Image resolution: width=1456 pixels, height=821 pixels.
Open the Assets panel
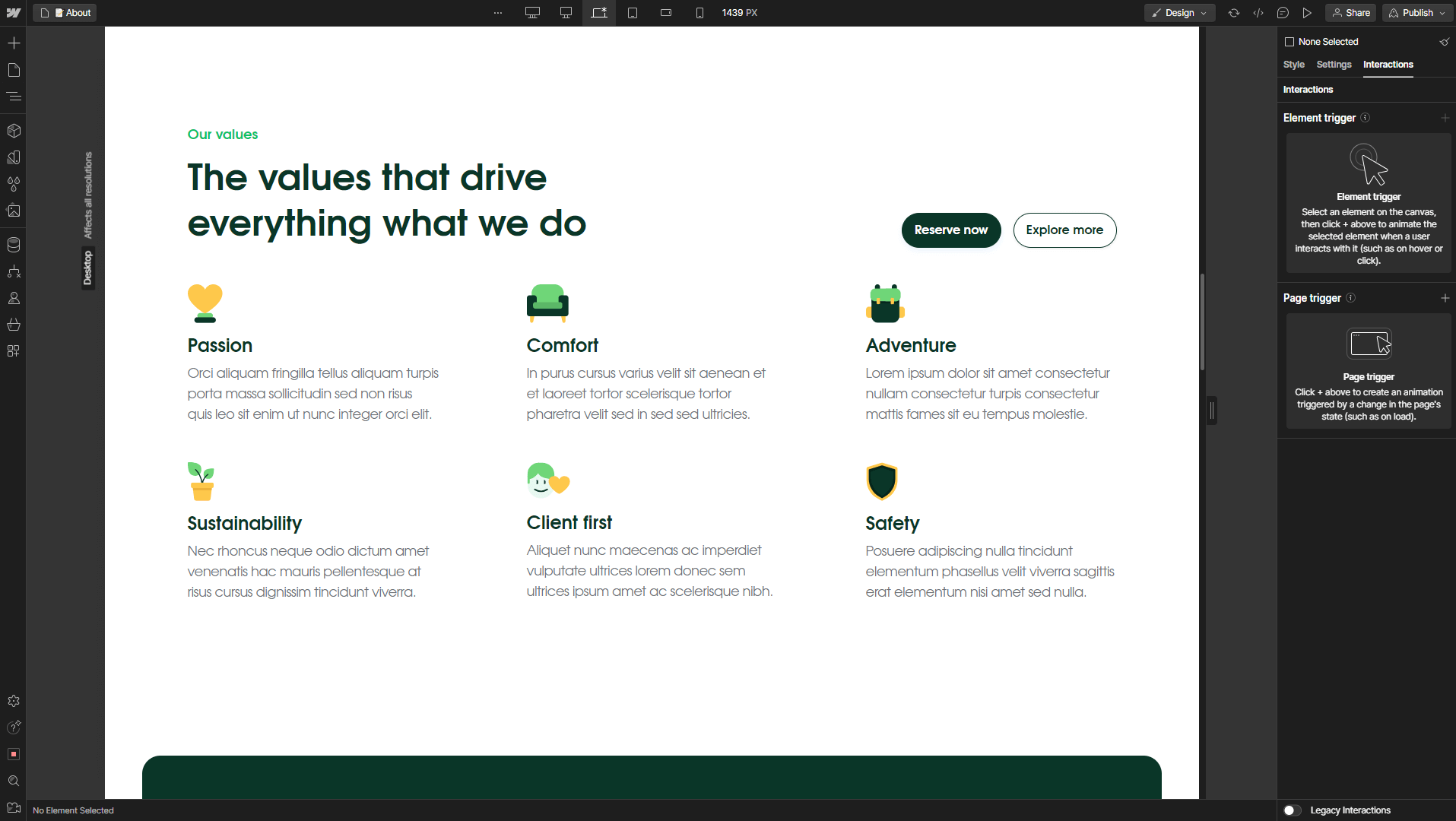click(x=14, y=211)
